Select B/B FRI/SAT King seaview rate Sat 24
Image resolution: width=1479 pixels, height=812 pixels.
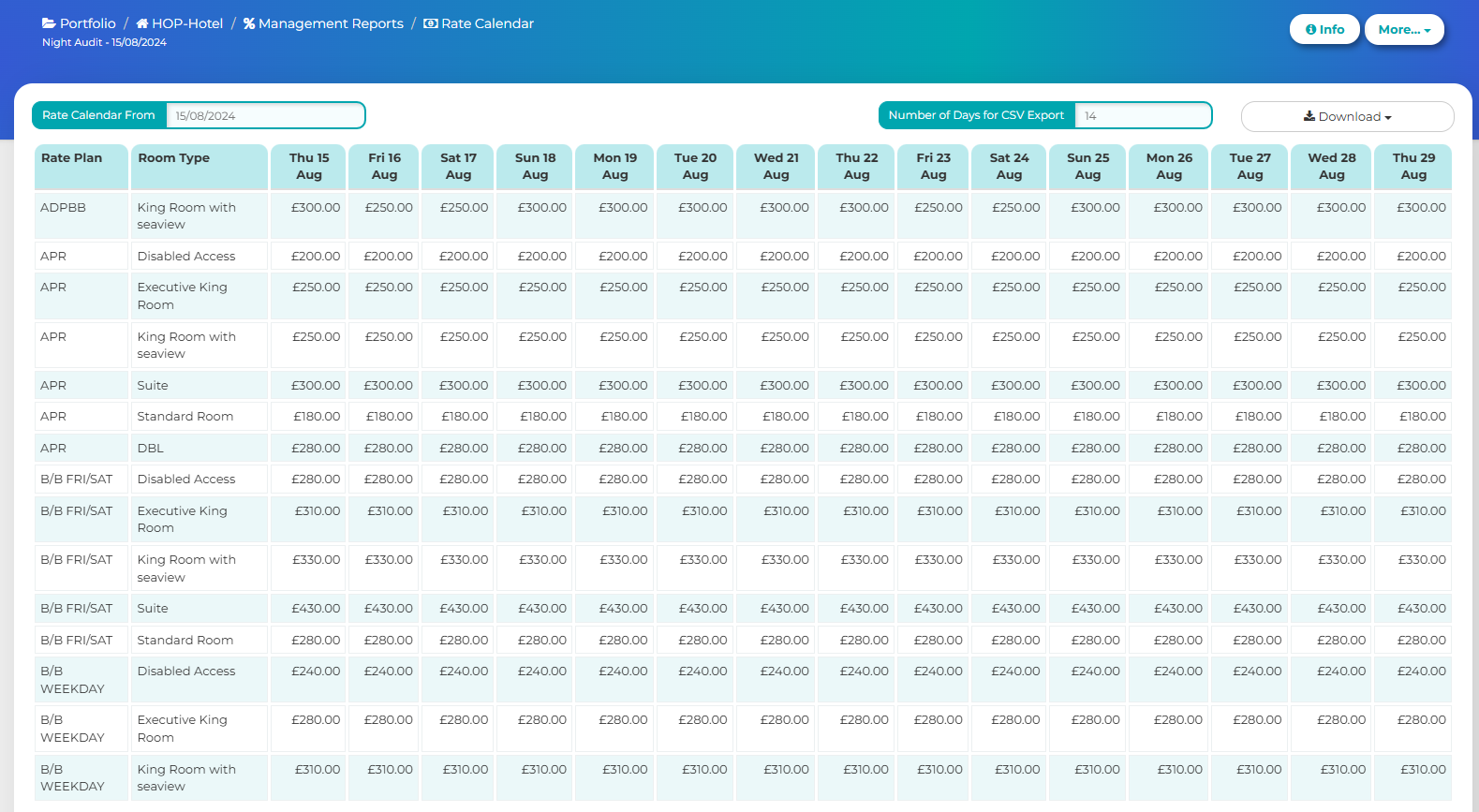(1009, 568)
